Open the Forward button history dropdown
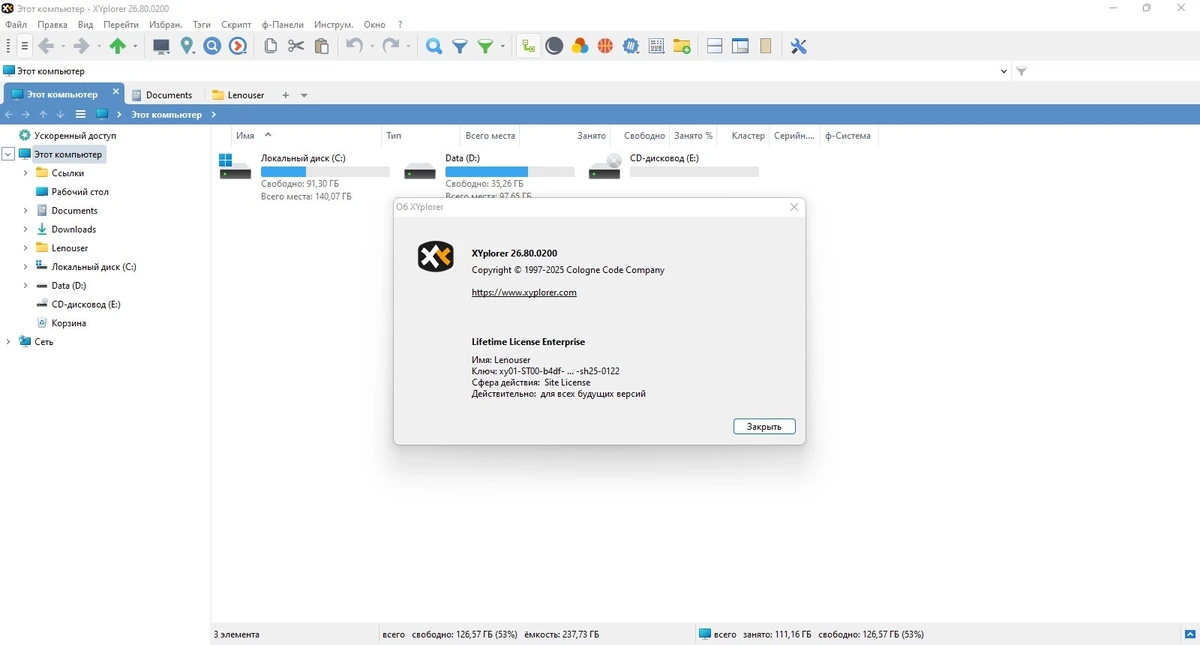The image size is (1200, 645). pos(99,46)
